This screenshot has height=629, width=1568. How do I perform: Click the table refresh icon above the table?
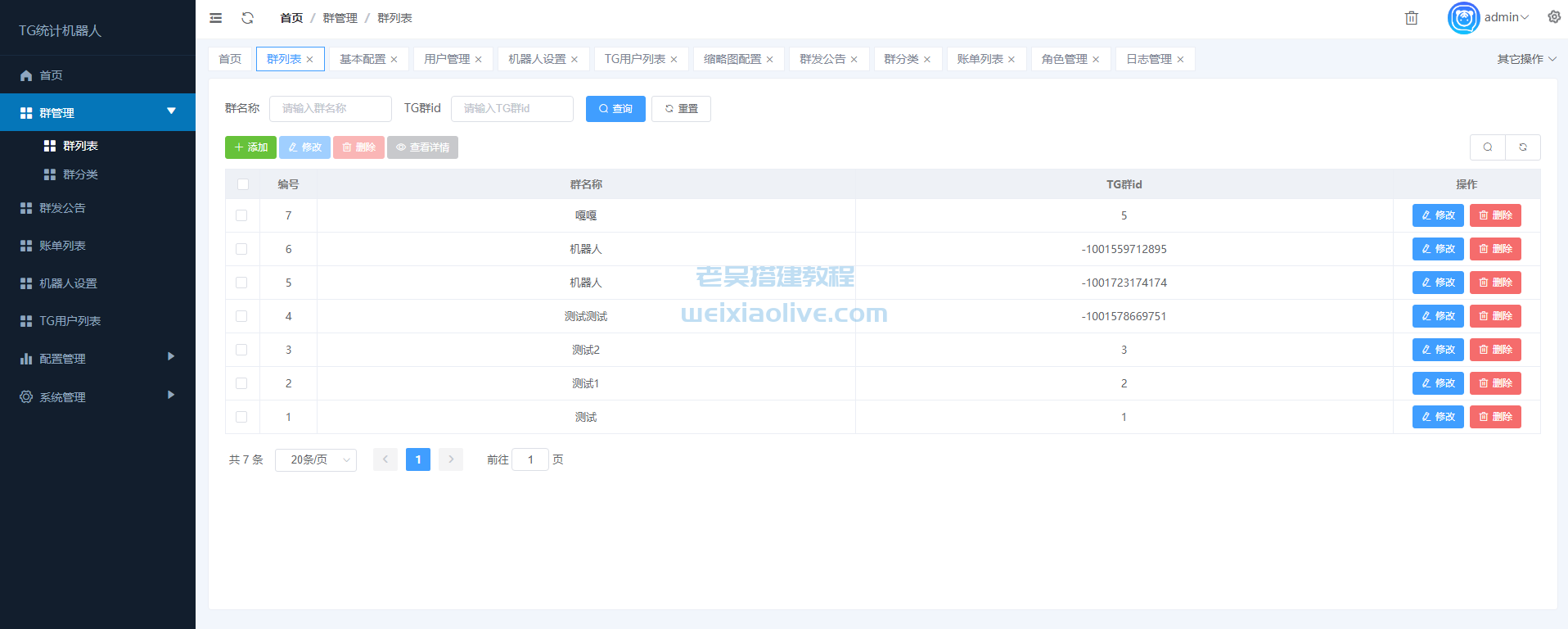[x=1522, y=147]
